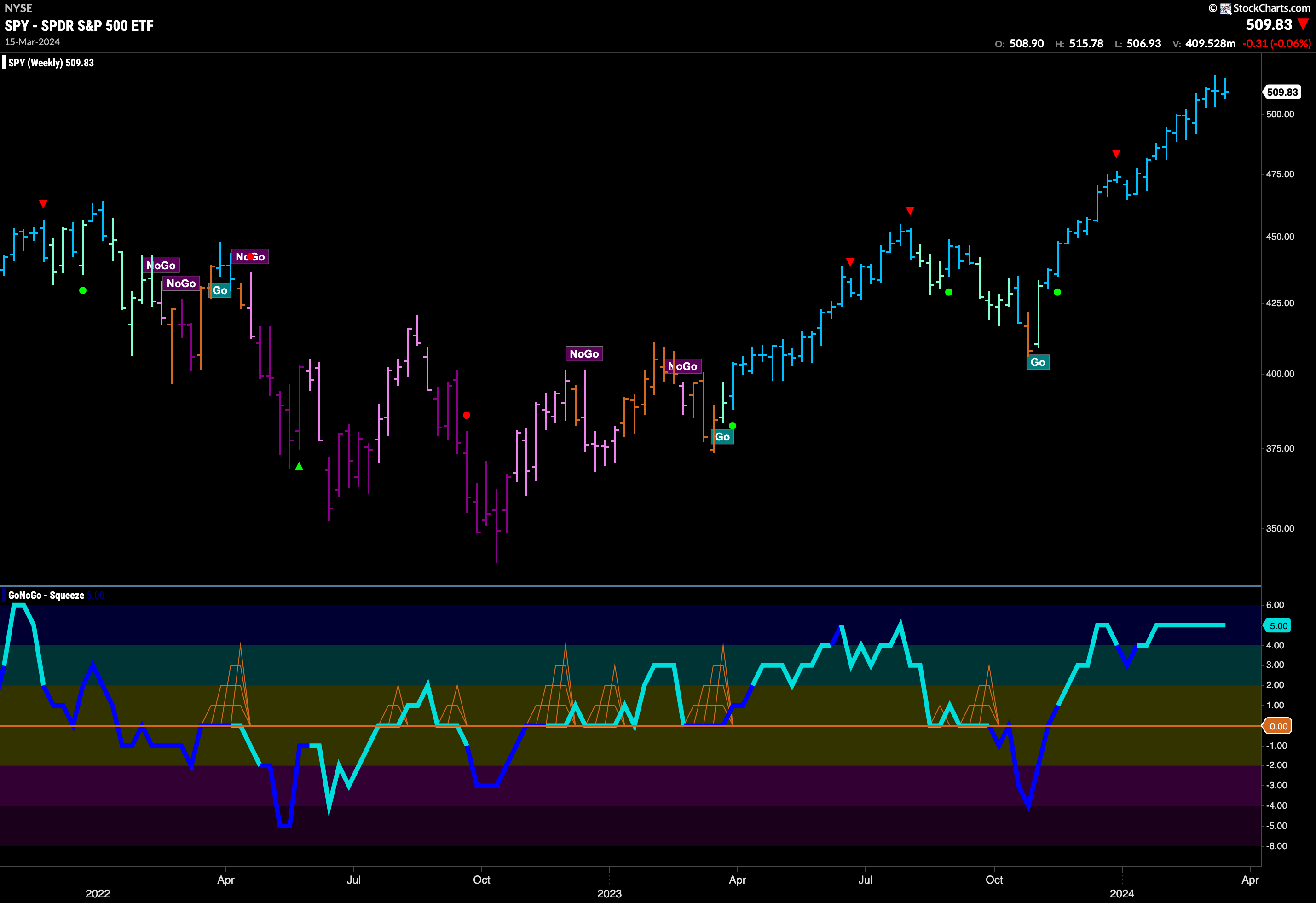
Task: Click the NYSE exchange label
Action: pos(19,8)
